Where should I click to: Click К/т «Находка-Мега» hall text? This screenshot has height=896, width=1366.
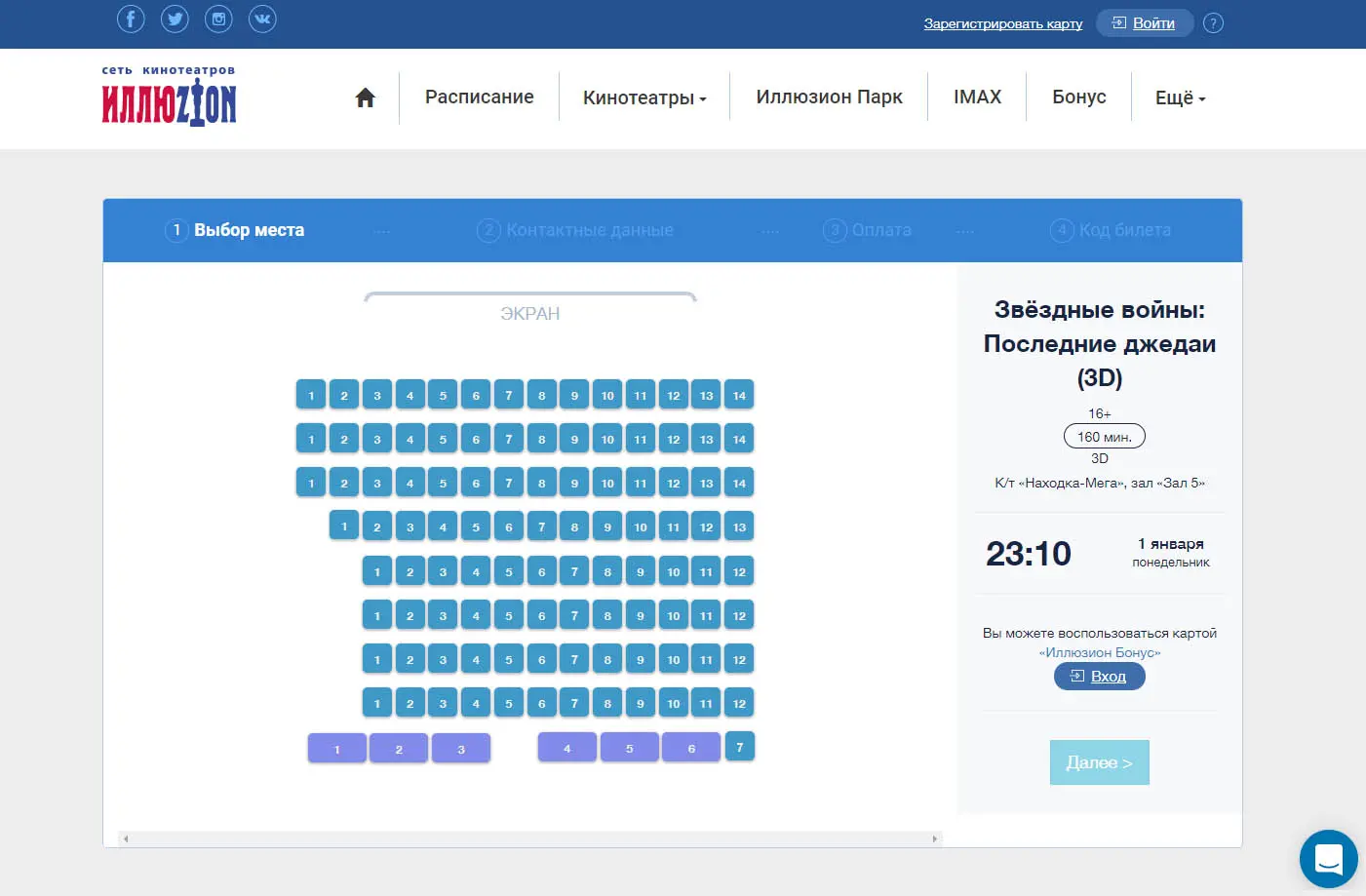click(1100, 483)
